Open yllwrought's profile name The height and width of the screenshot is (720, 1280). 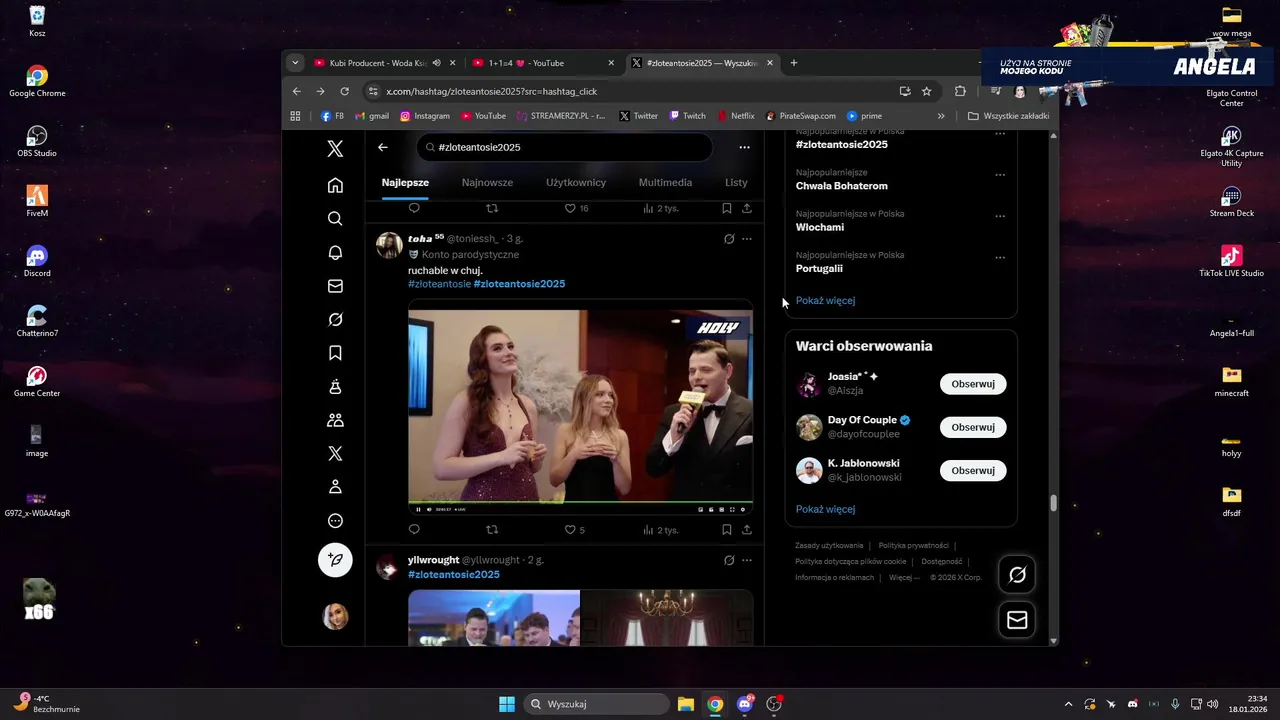tap(433, 560)
